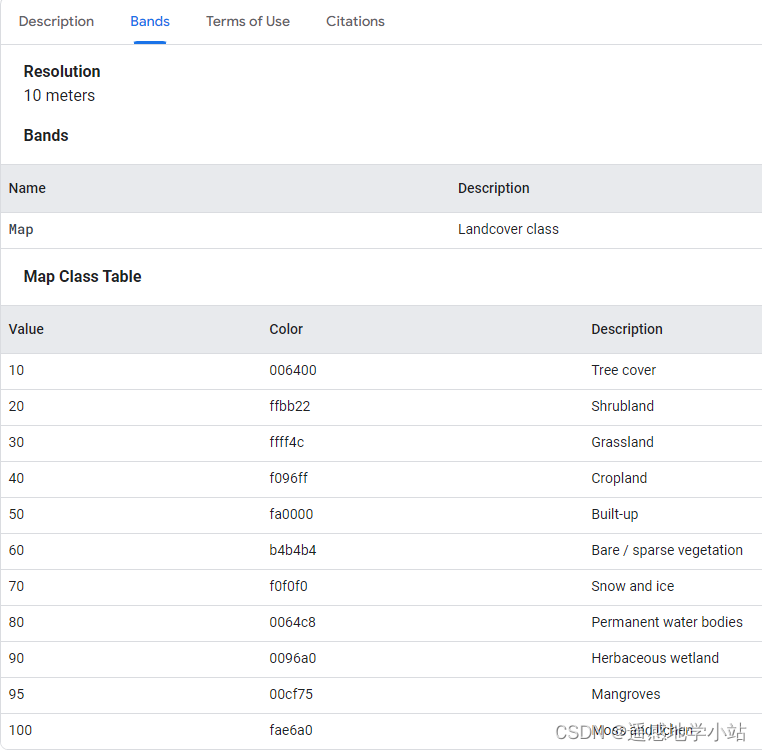Select value cell 70
This screenshot has height=751, width=762.
(16, 586)
